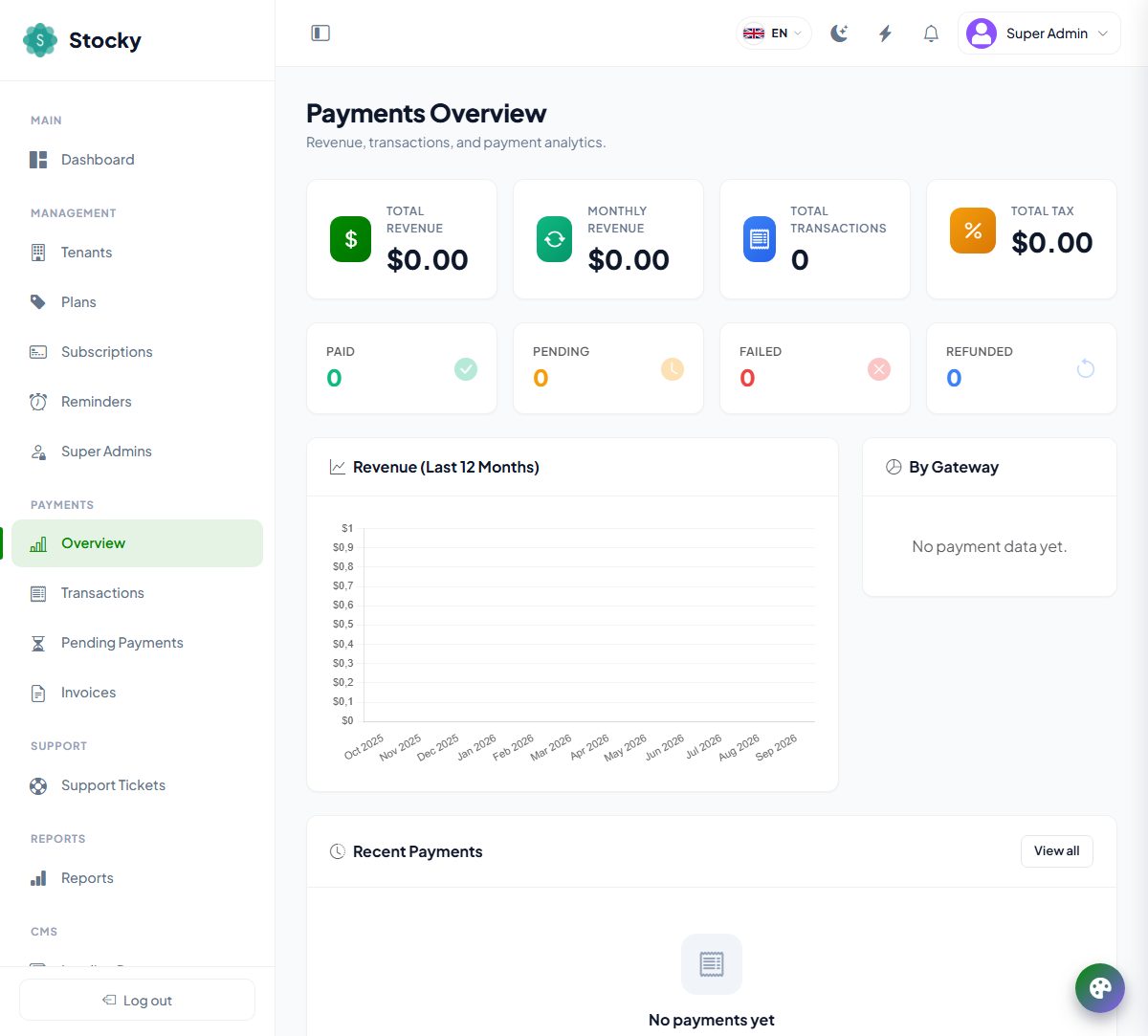
Task: Click the Reminders alarm clock icon
Action: coord(38,402)
